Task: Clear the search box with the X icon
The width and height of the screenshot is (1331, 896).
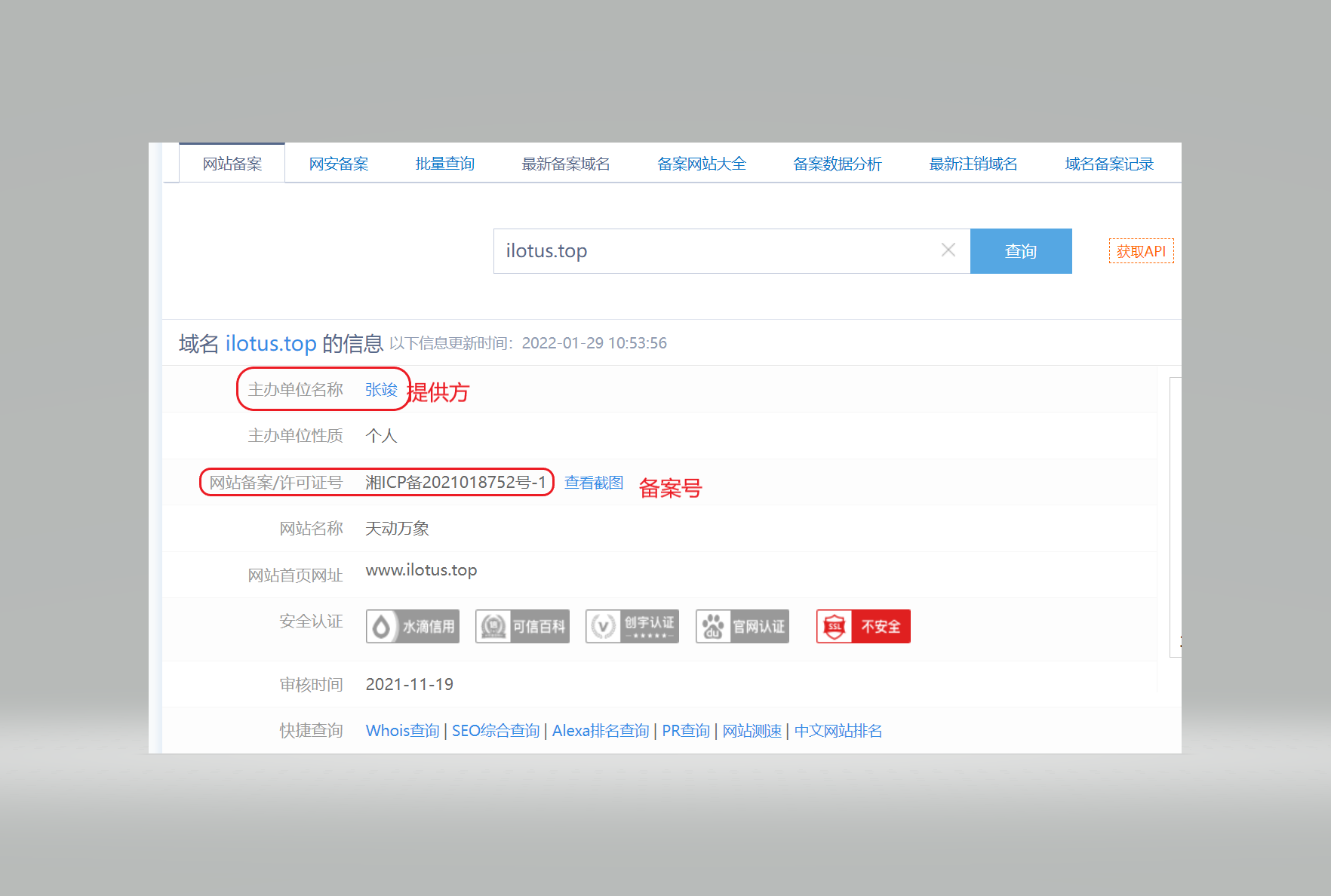Action: (x=948, y=250)
